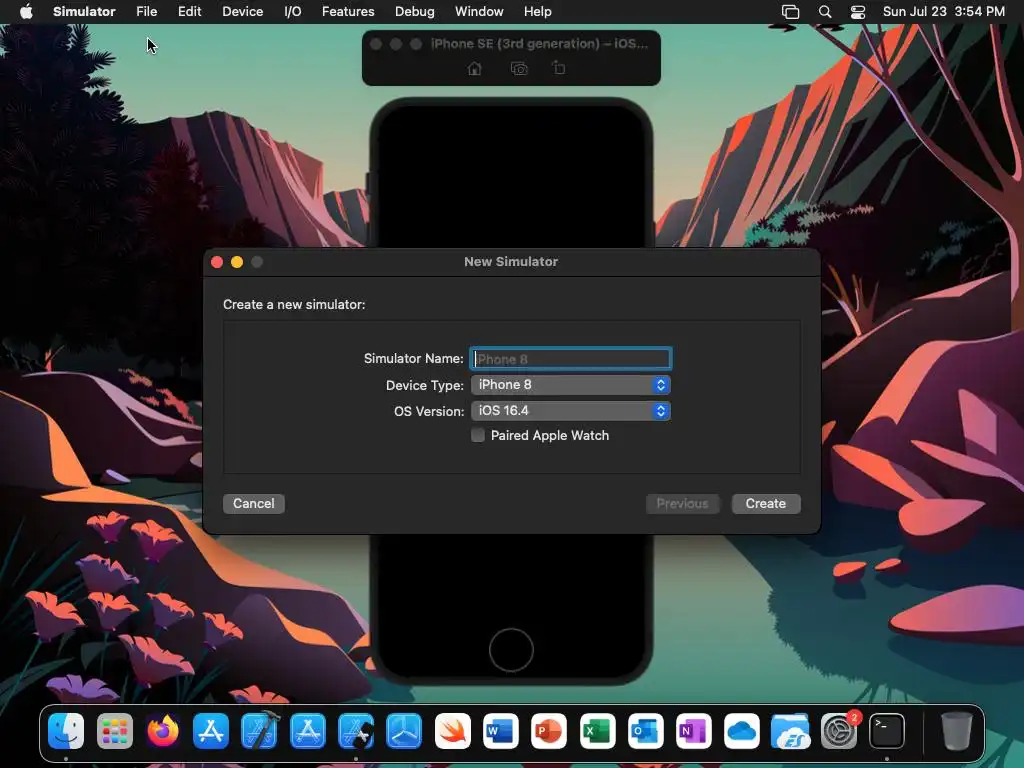Tap the iPhone SE home button circle
The width and height of the screenshot is (1024, 768).
click(x=511, y=650)
